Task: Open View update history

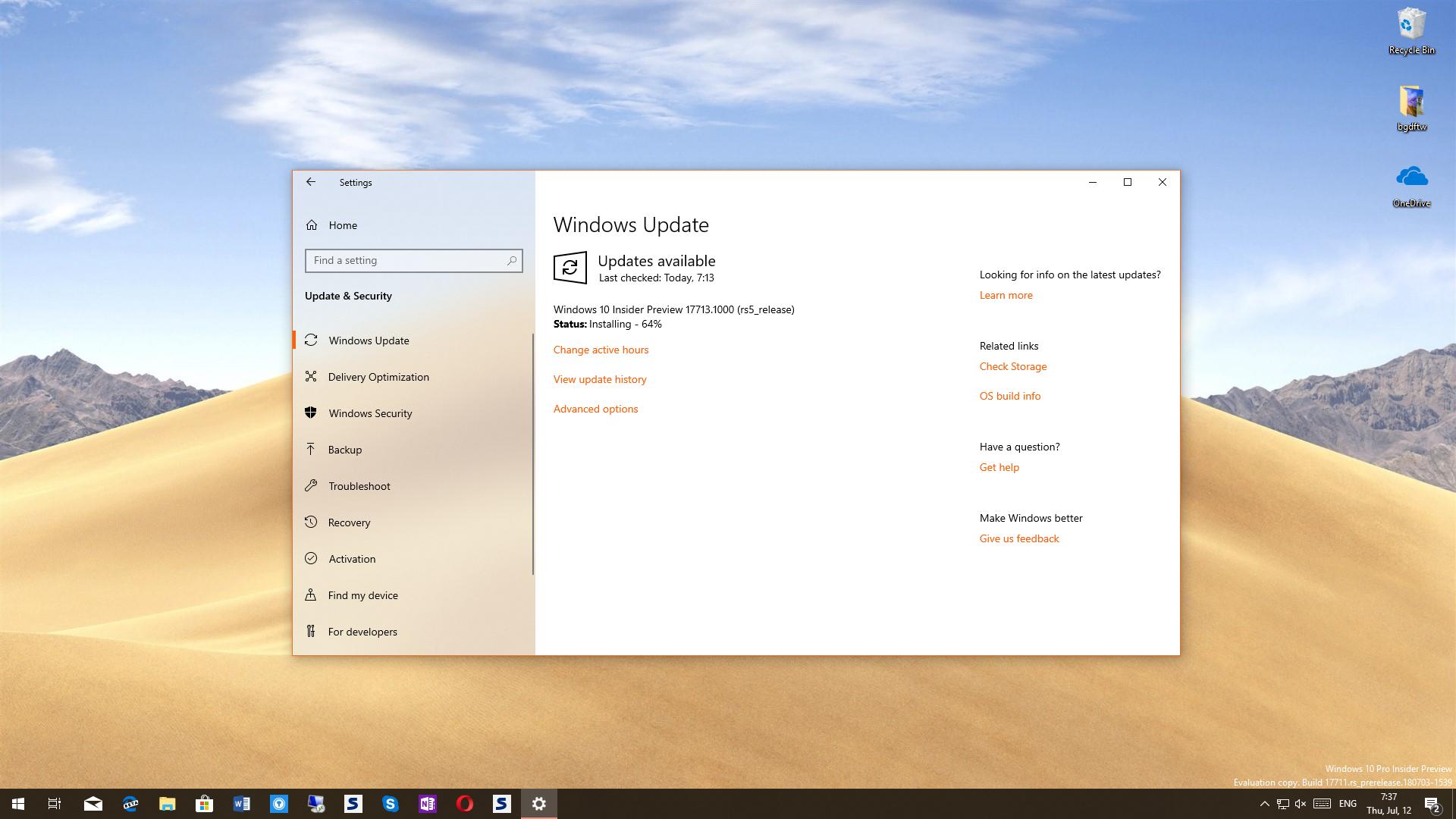Action: [600, 379]
